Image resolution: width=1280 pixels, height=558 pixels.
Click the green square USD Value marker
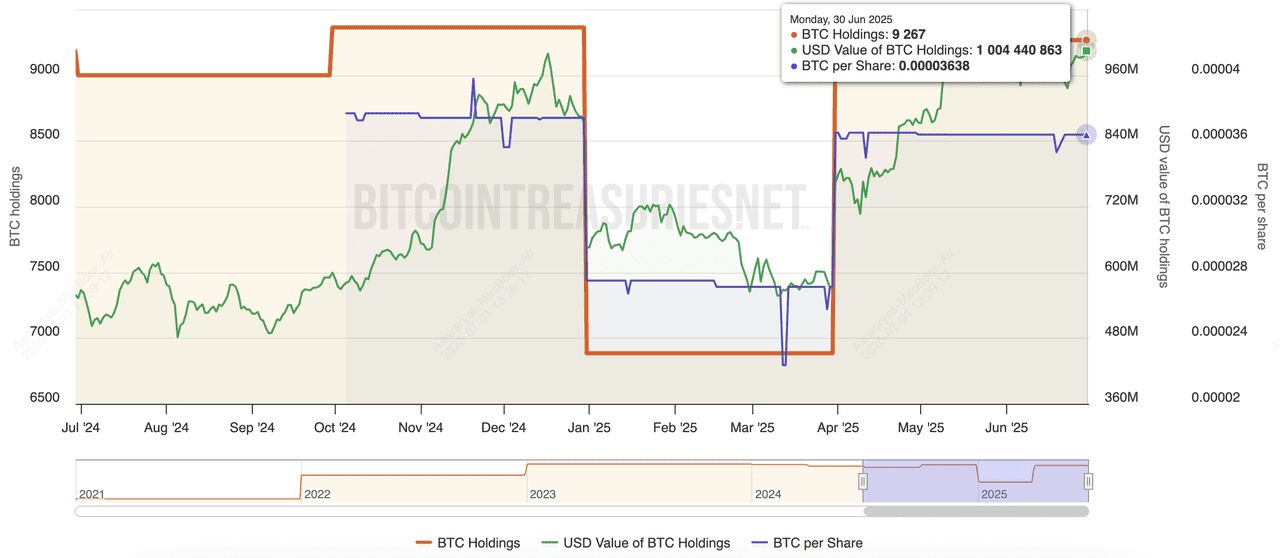pos(1087,50)
